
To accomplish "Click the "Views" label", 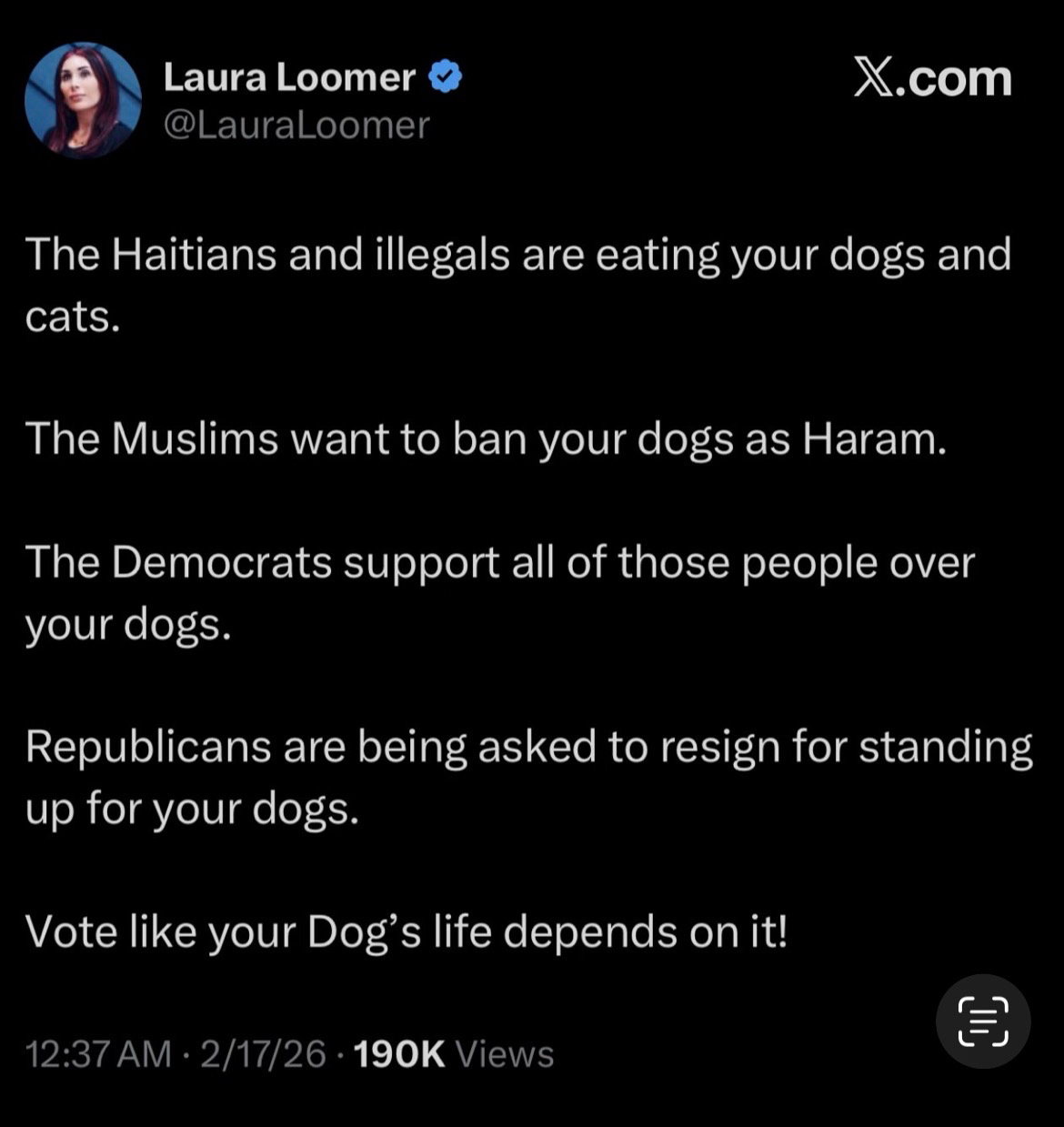I will [x=505, y=1054].
